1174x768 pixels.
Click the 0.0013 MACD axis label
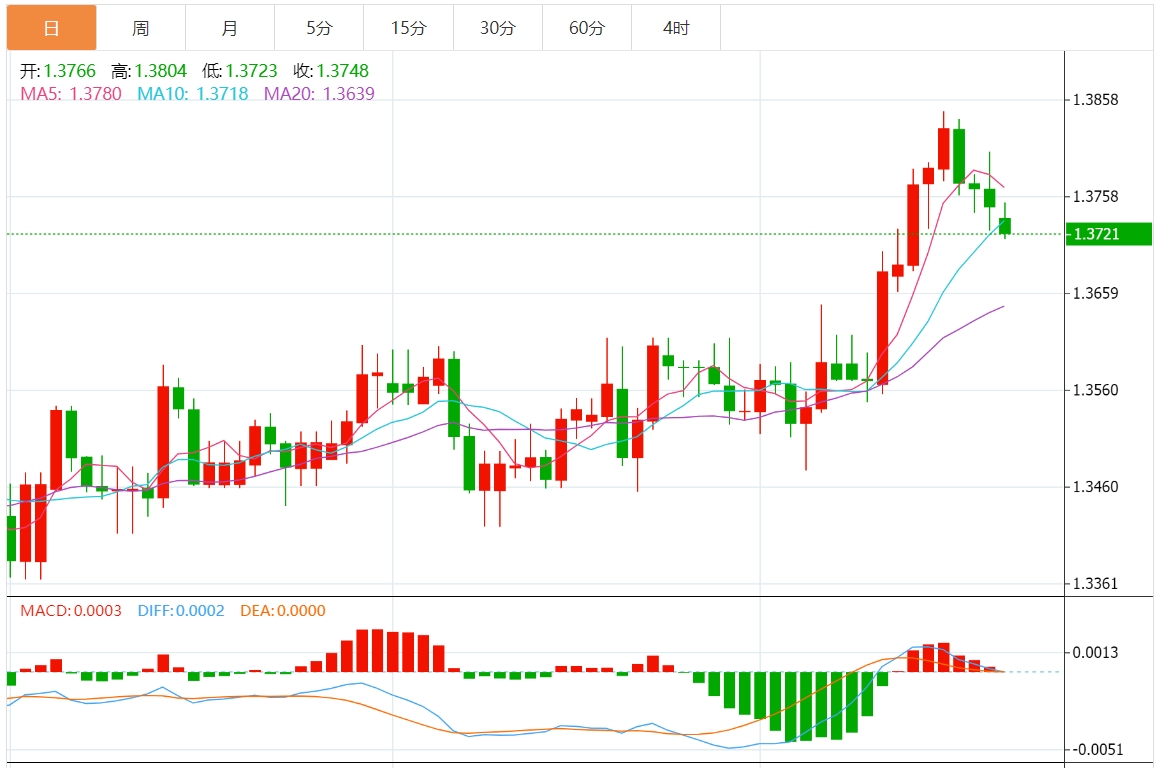(x=1095, y=653)
